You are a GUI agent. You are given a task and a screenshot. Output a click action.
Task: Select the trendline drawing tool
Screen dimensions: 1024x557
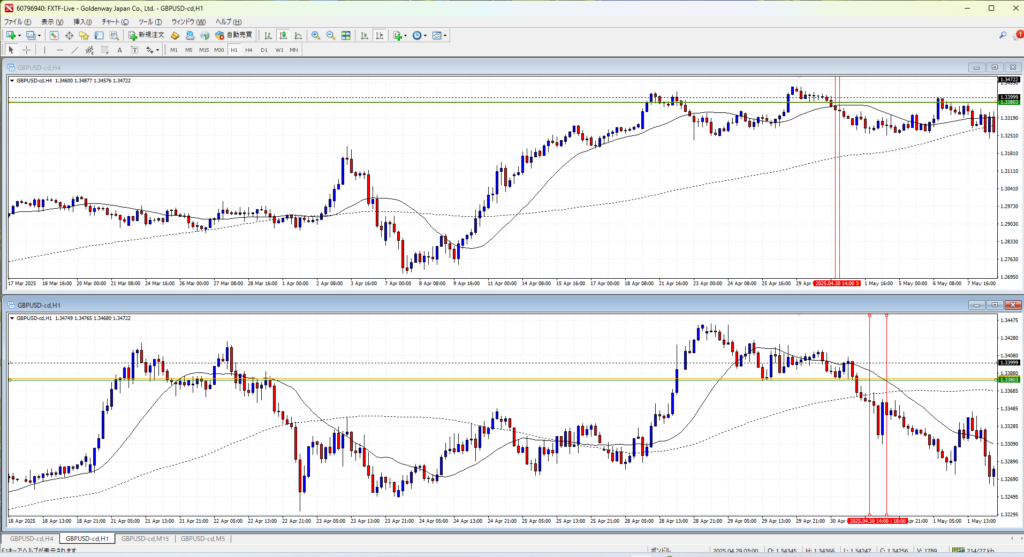tap(76, 49)
